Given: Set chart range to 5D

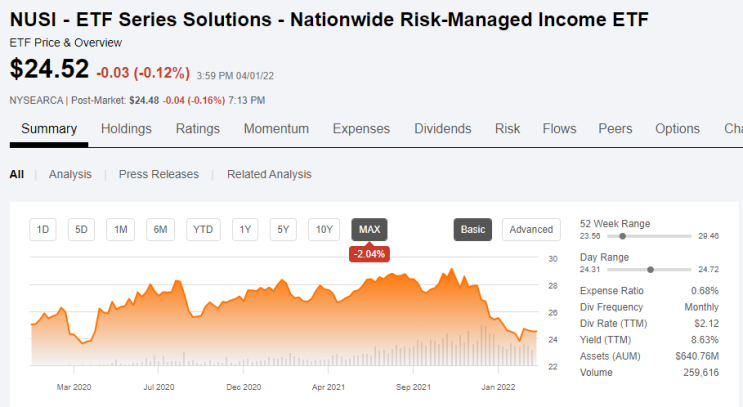Looking at the screenshot, I should [81, 229].
